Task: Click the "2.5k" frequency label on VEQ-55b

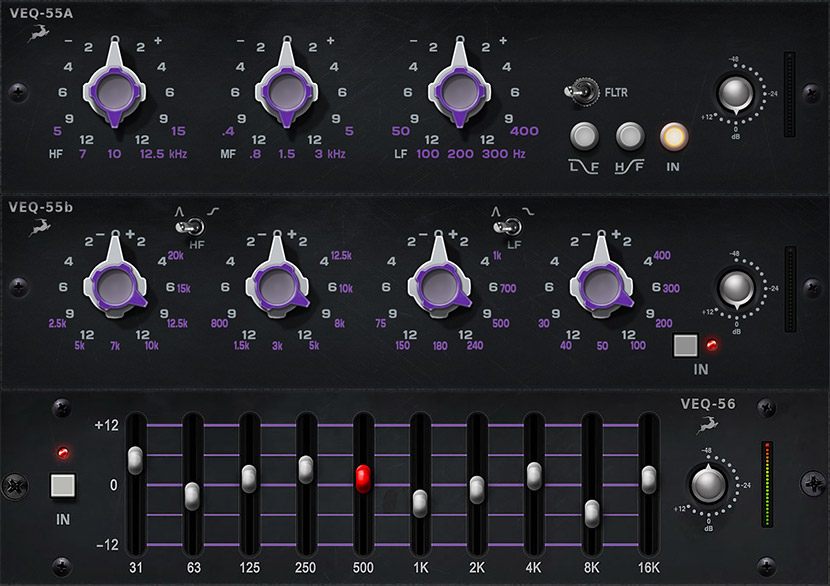Action: point(58,323)
